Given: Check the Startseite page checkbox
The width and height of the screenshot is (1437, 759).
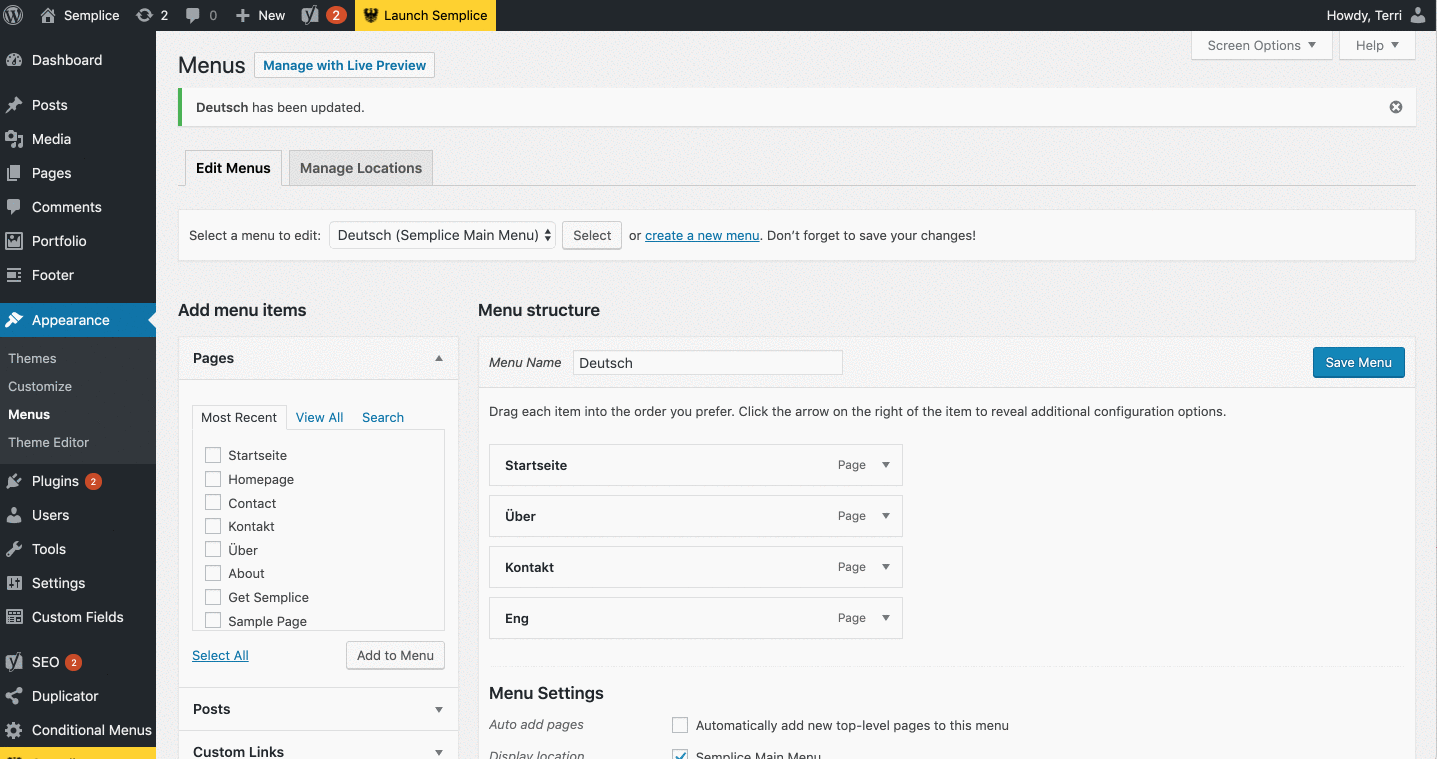Looking at the screenshot, I should pyautogui.click(x=212, y=455).
